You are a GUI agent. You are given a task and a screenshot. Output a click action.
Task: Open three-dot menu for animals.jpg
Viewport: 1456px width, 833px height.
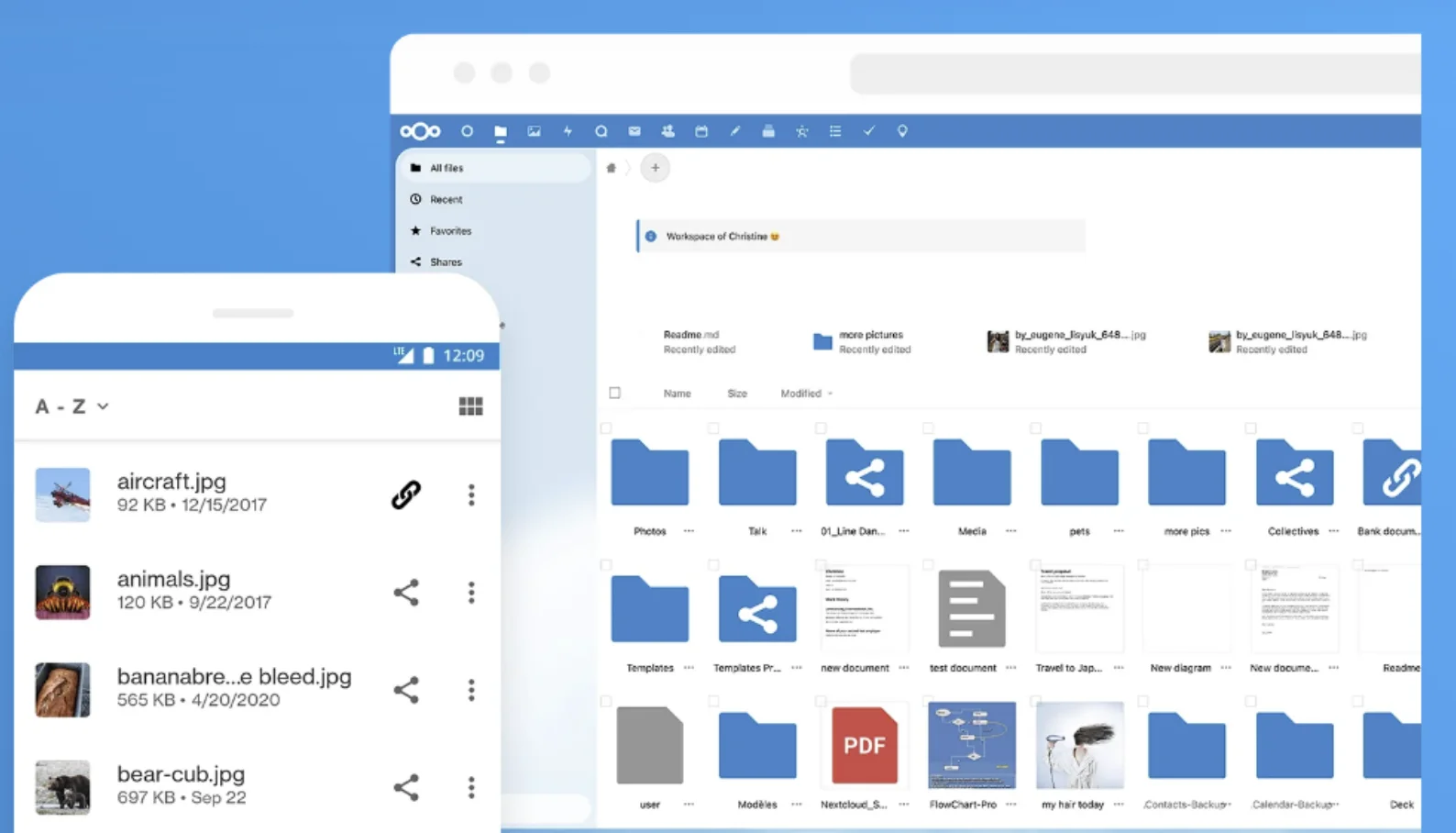tap(471, 593)
